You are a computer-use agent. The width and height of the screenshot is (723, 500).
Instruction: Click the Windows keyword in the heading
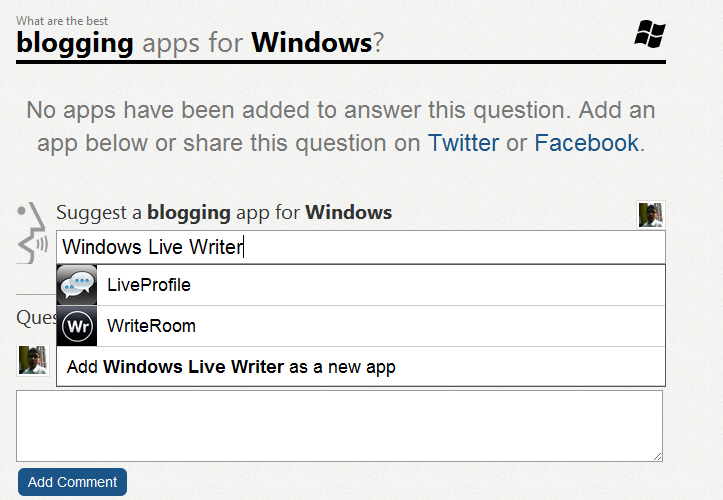tap(312, 43)
